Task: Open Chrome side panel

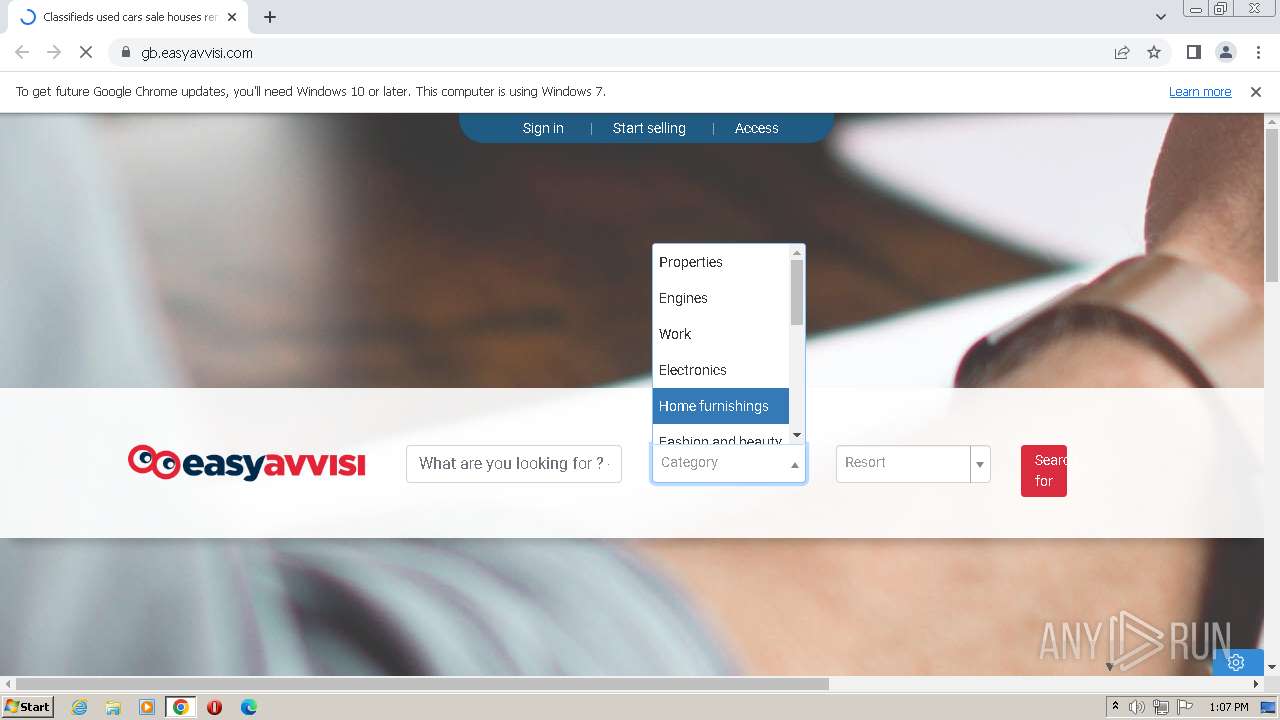Action: [x=1193, y=53]
